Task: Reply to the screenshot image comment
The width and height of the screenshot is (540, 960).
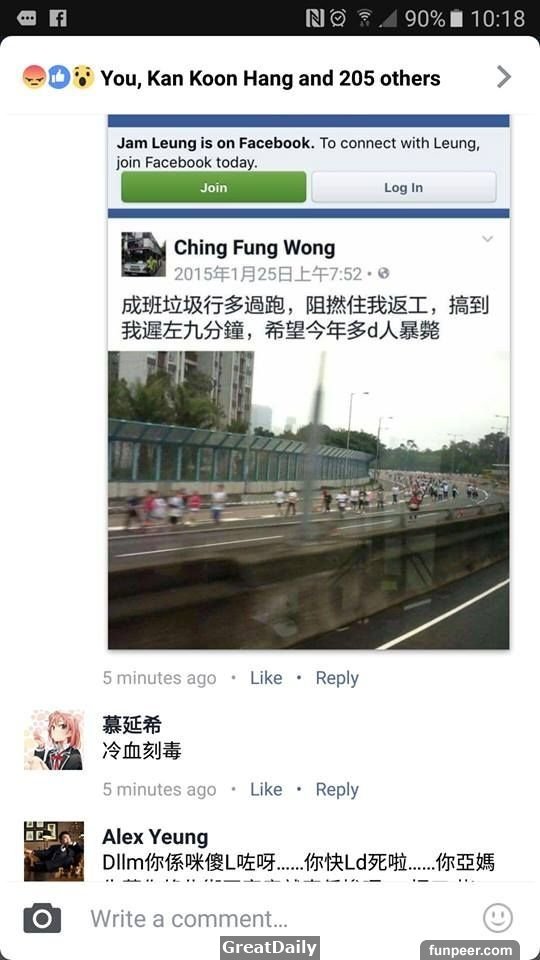Action: (337, 678)
